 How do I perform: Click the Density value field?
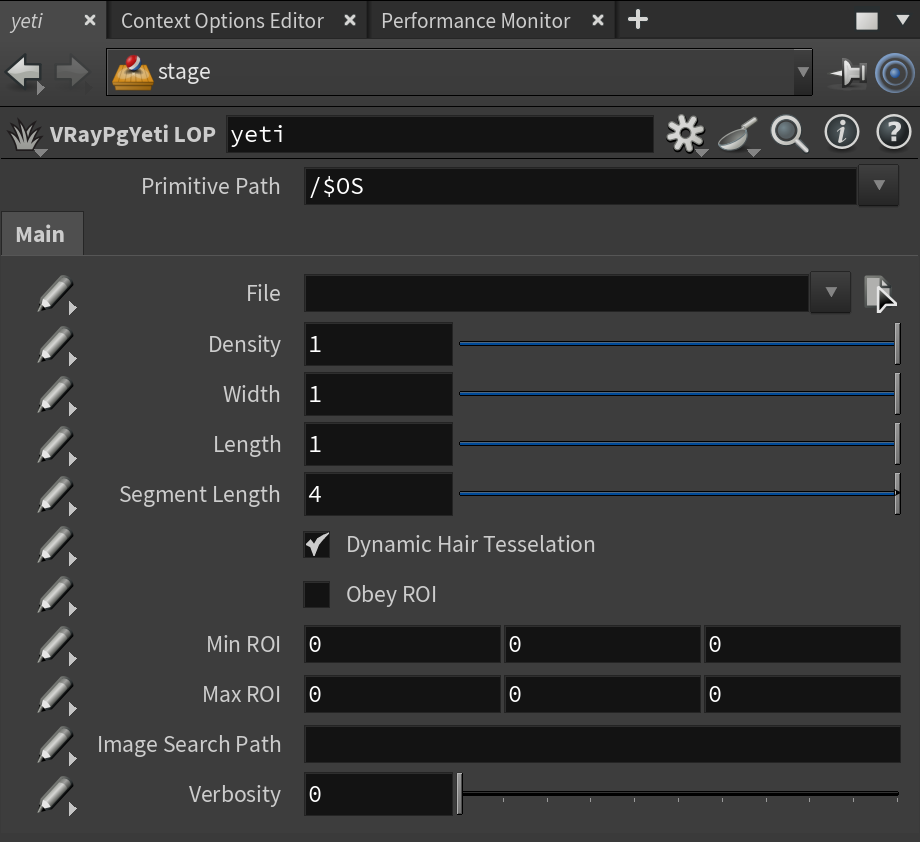click(378, 344)
